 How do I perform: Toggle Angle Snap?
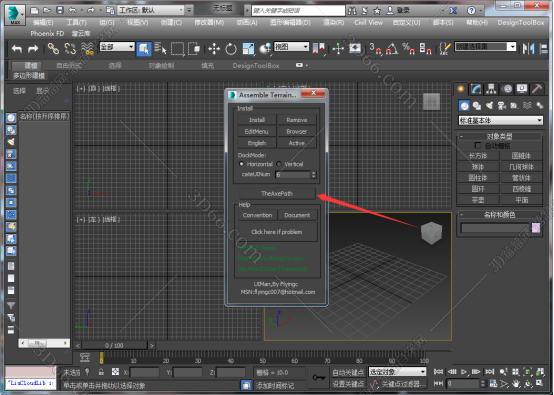(392, 48)
